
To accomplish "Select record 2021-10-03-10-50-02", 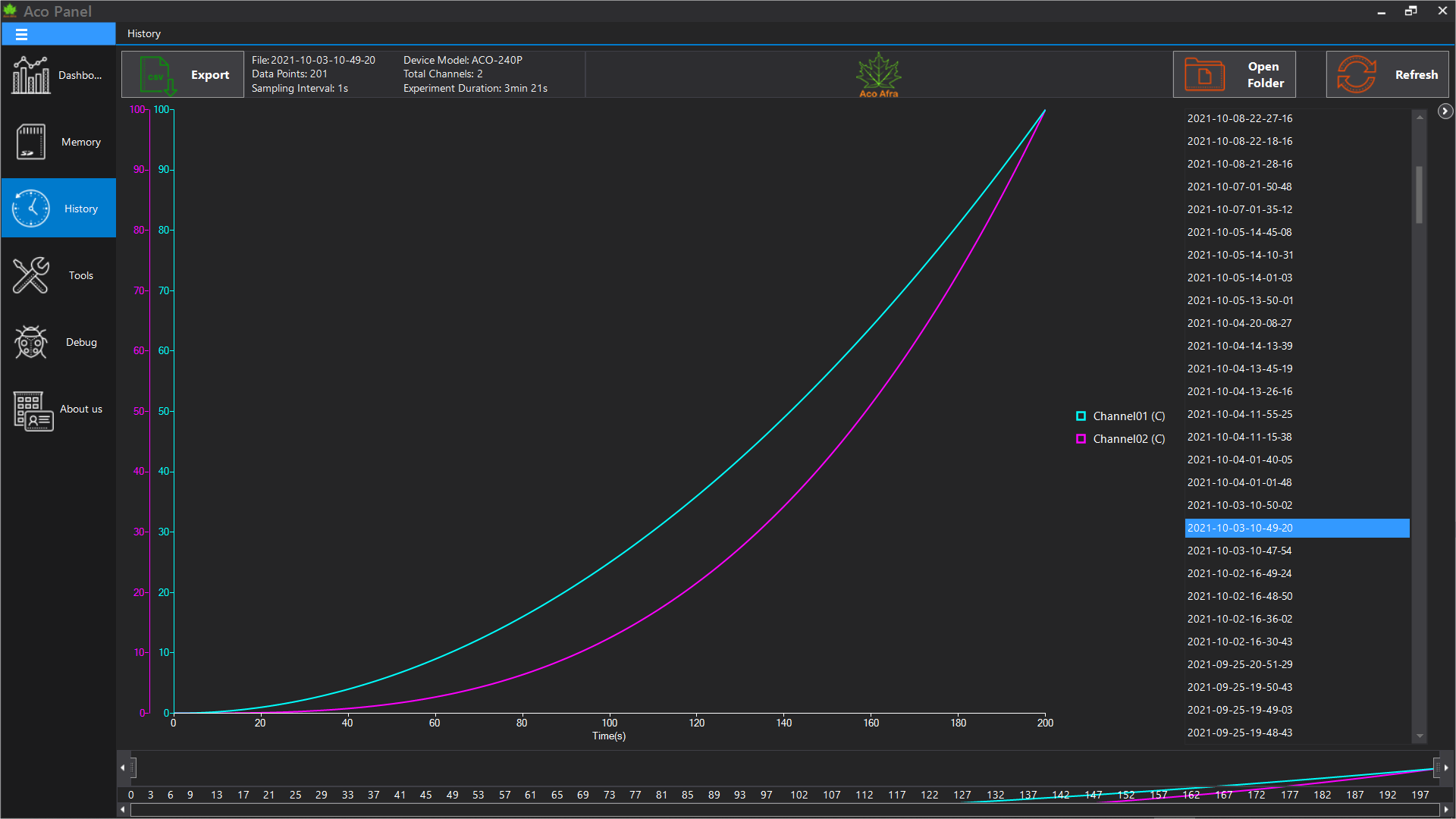I will pos(1297,505).
